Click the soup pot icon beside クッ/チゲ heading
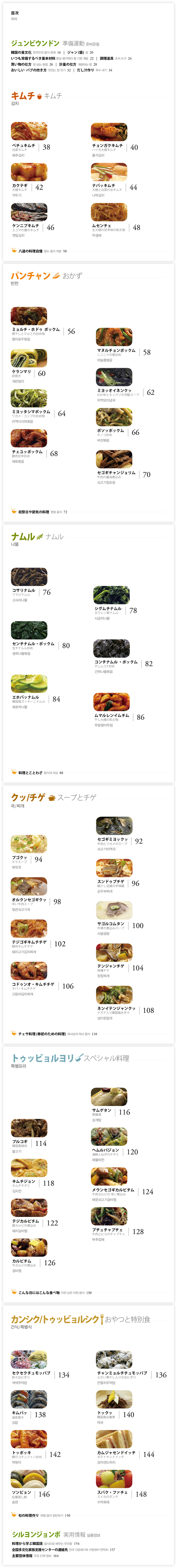 click(x=52, y=797)
